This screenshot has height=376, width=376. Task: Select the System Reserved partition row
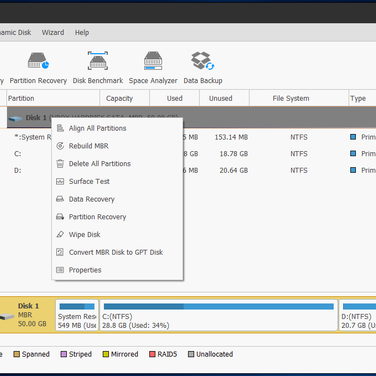pyautogui.click(x=188, y=137)
